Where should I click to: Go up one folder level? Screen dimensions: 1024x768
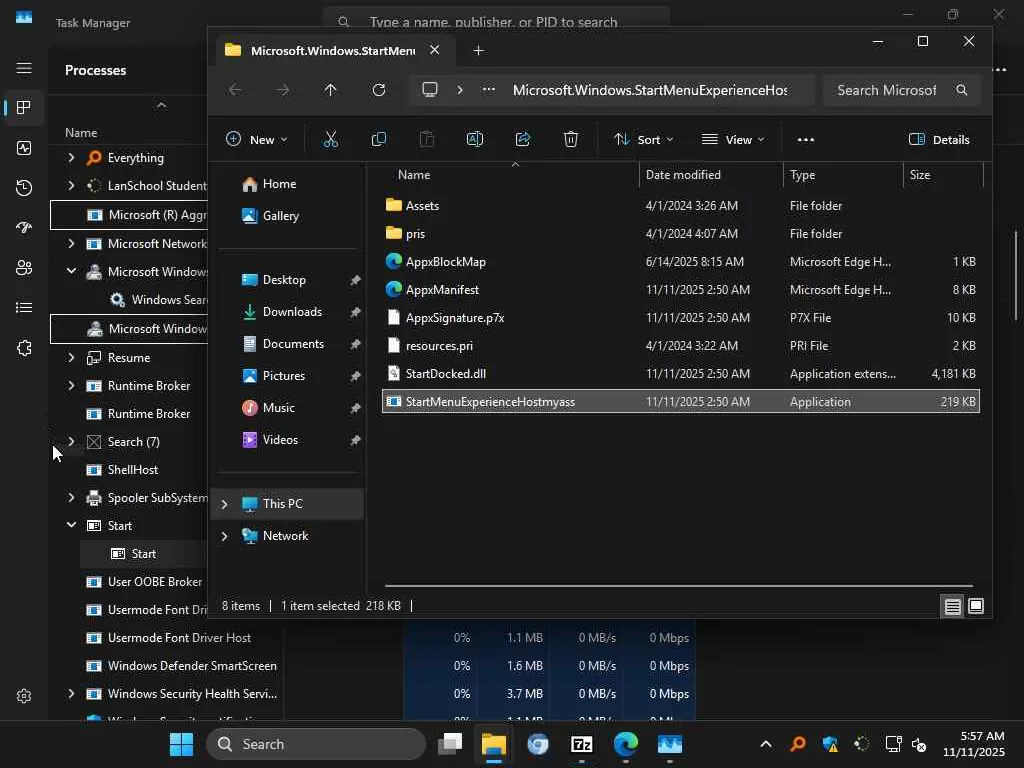pyautogui.click(x=331, y=90)
